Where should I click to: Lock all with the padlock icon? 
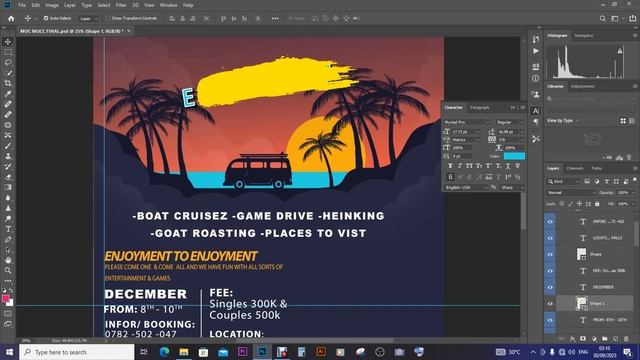pos(597,204)
